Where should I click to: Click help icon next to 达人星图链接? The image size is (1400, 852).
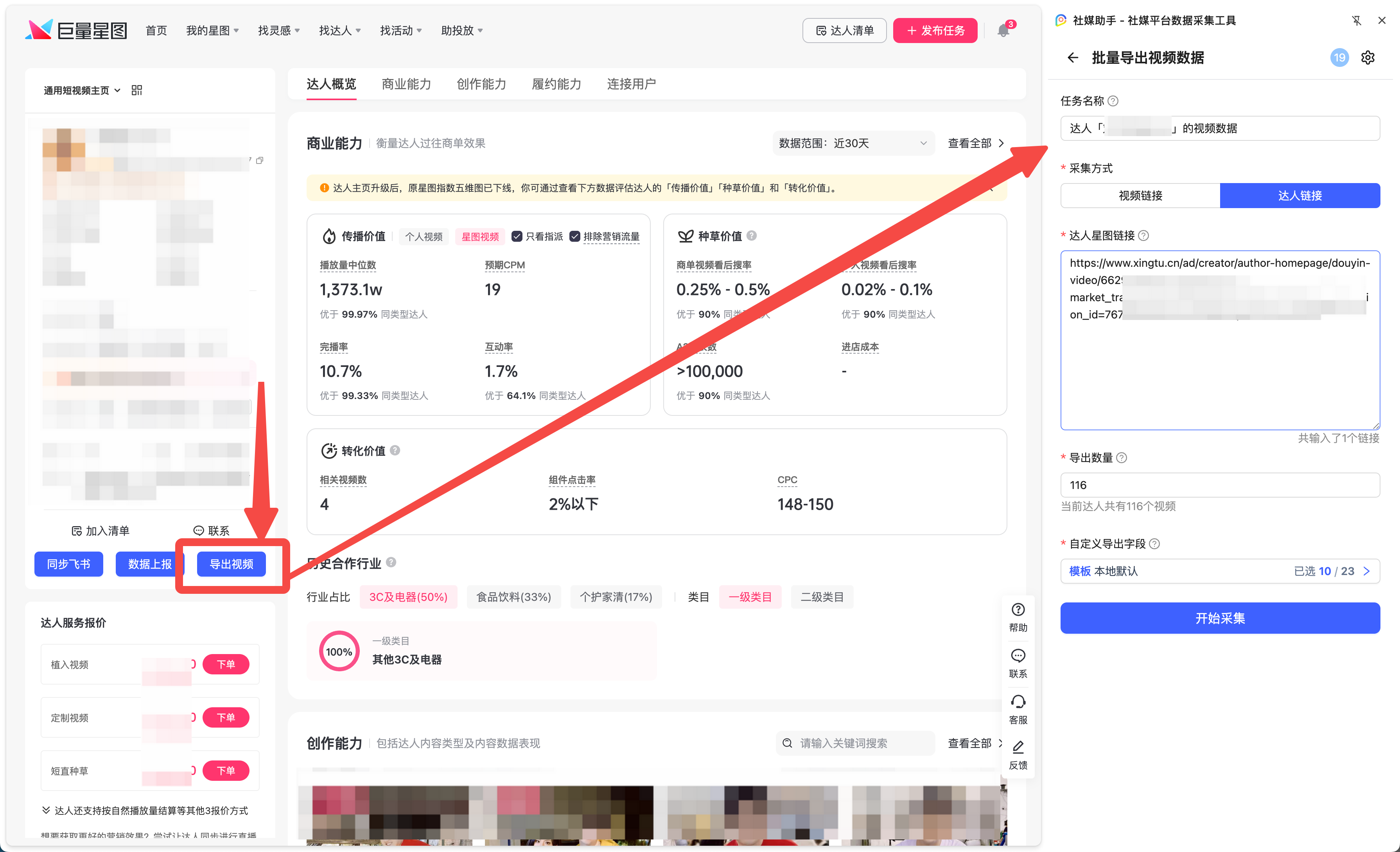[1144, 235]
